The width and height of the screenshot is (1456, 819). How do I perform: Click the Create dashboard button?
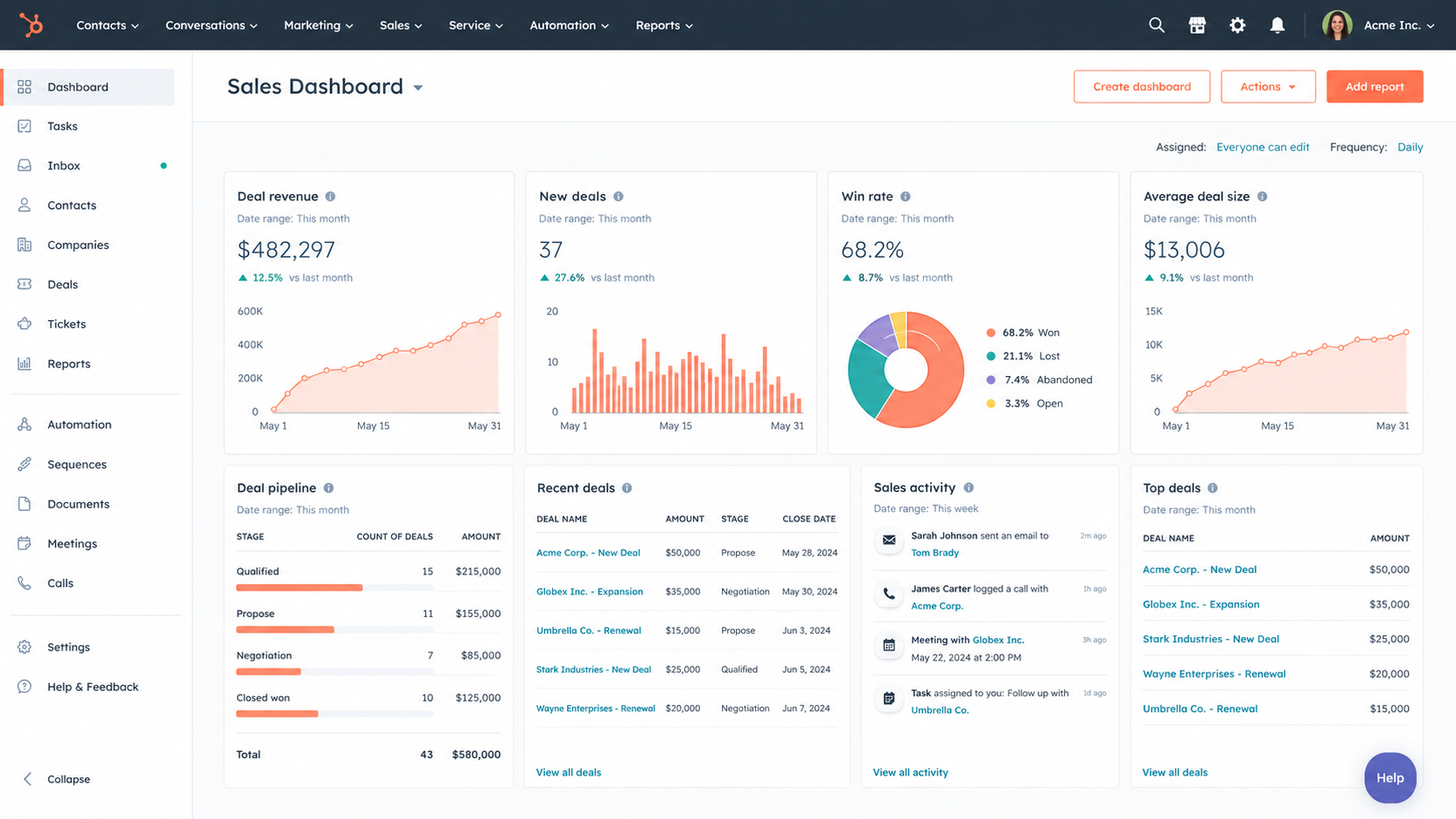pos(1142,86)
